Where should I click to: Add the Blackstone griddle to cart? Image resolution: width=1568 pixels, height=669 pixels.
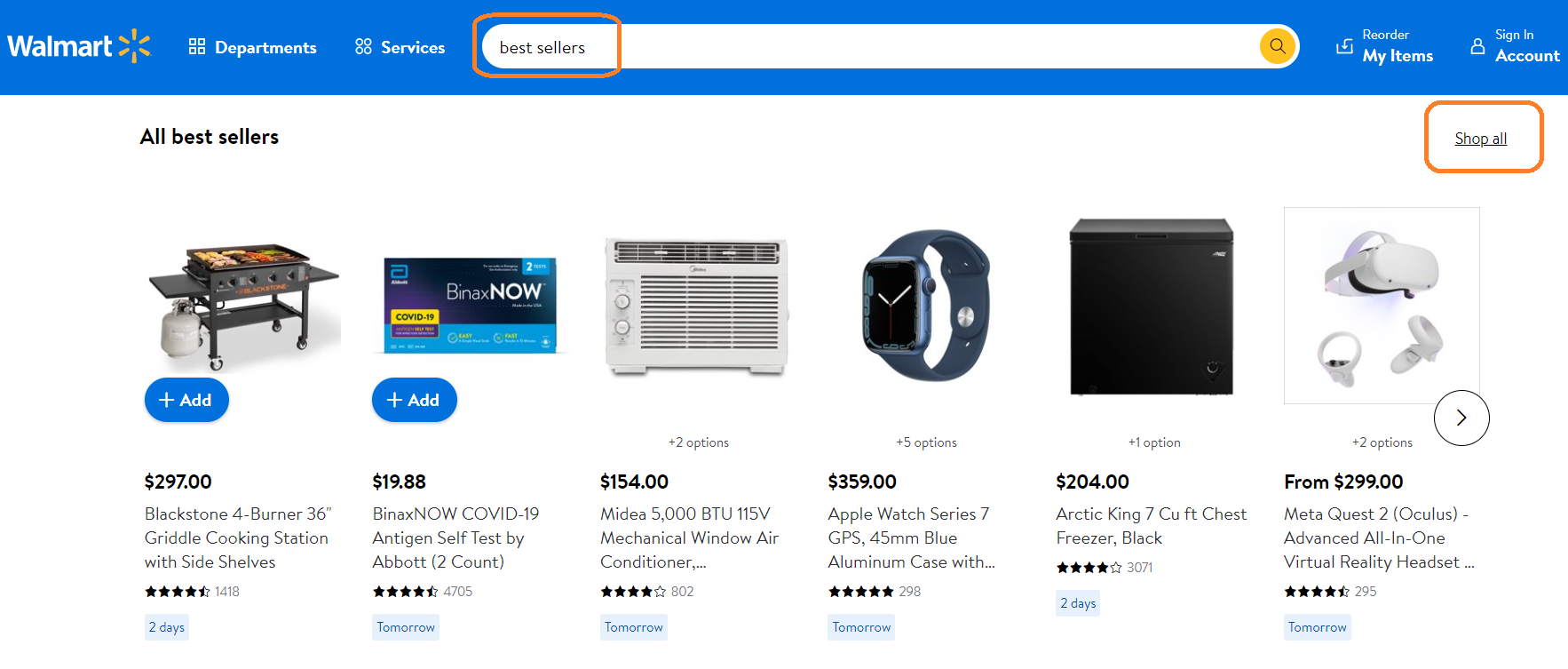(x=186, y=400)
